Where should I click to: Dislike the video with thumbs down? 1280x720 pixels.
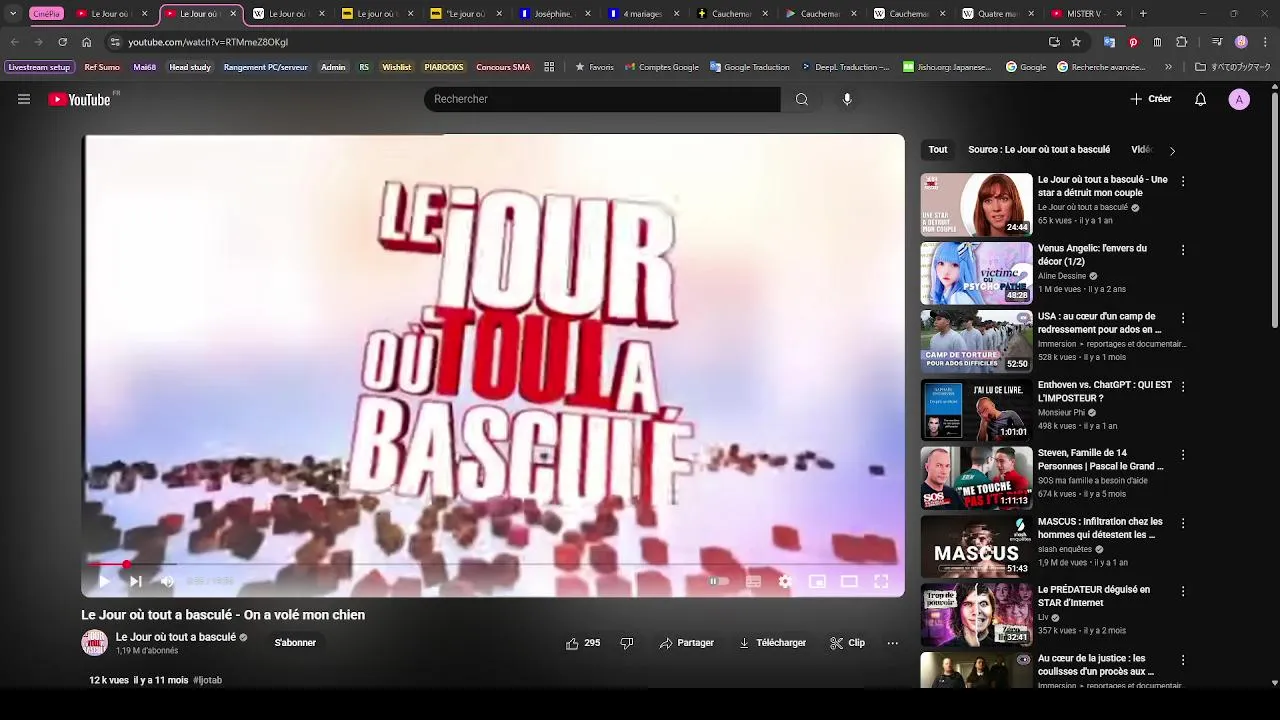[x=627, y=643]
